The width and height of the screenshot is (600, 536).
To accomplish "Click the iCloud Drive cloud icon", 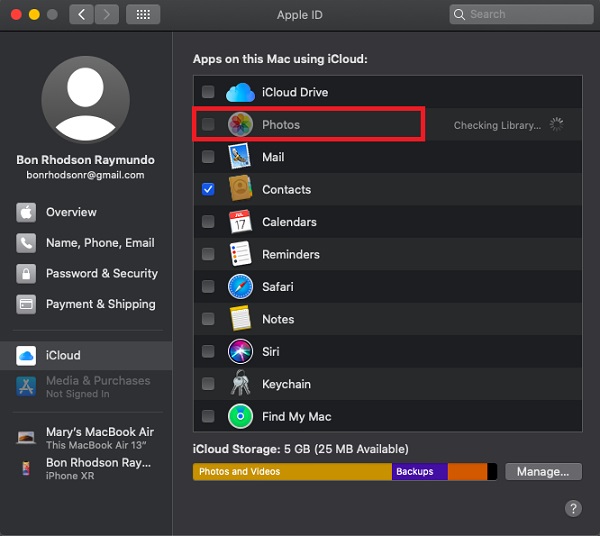I will click(240, 92).
